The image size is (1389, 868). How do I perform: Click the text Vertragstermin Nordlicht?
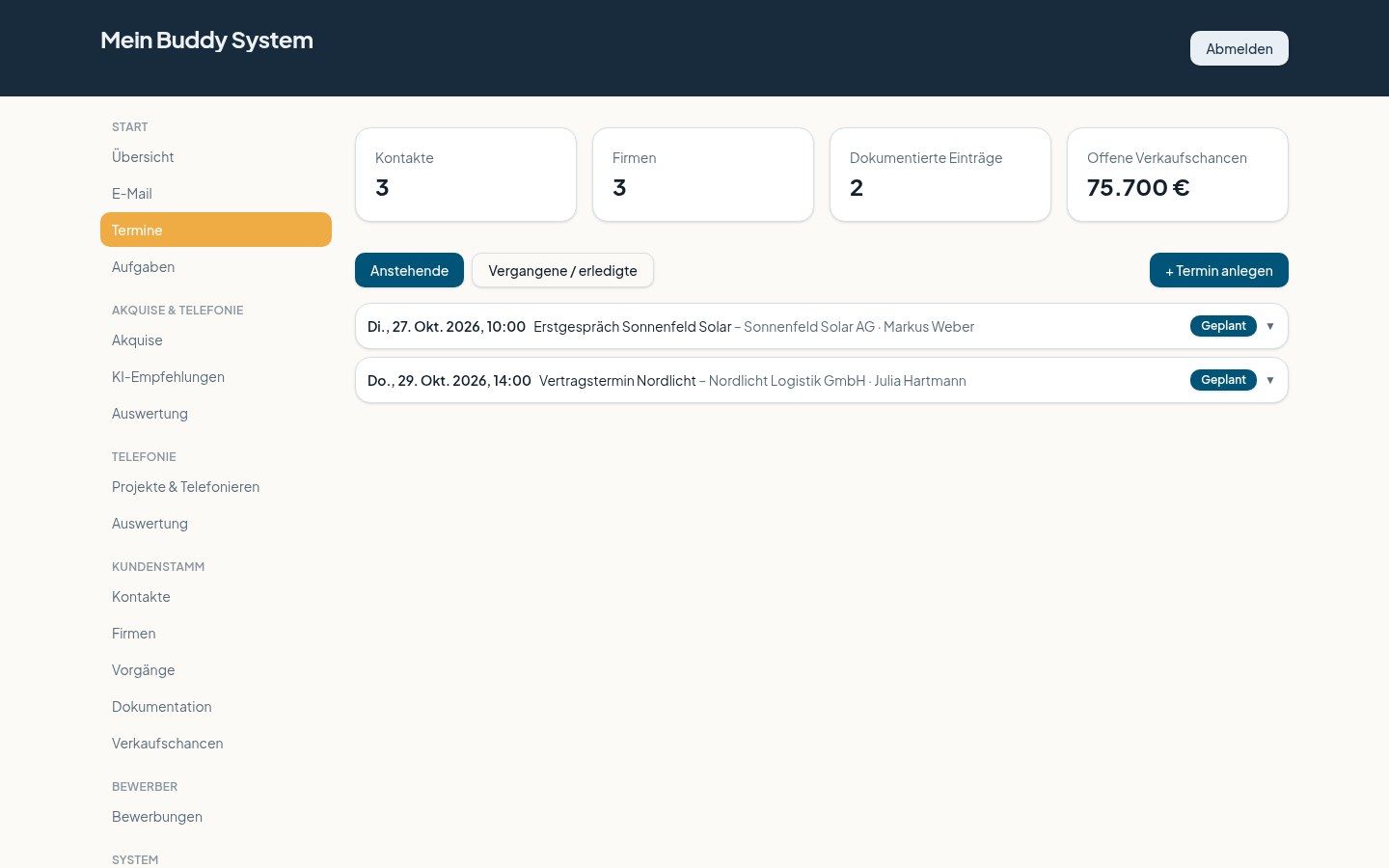[617, 380]
